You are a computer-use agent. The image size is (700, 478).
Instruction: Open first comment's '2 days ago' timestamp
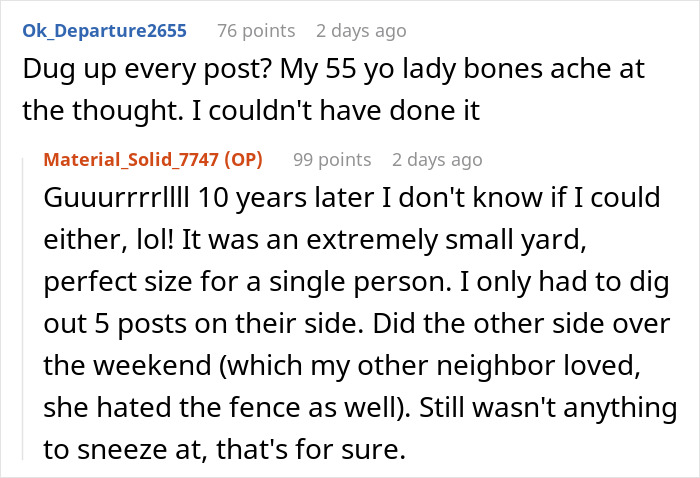point(361,31)
